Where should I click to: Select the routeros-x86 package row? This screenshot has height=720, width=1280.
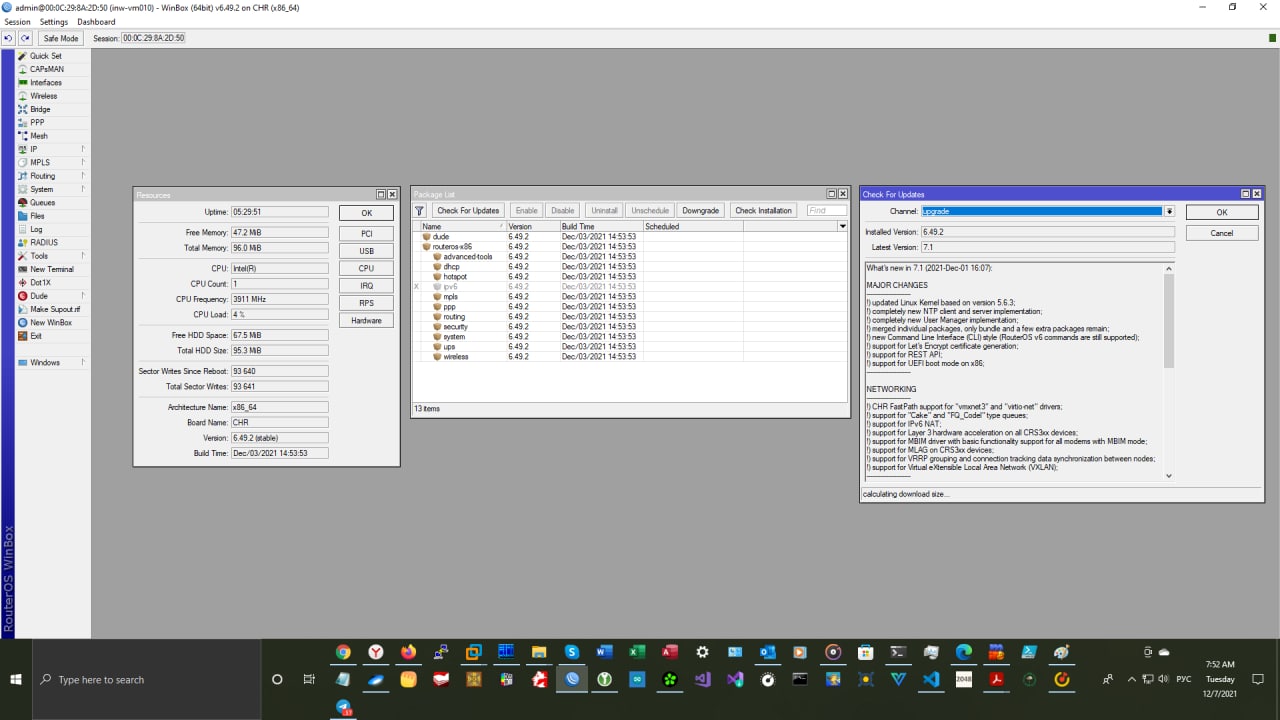[629, 247]
